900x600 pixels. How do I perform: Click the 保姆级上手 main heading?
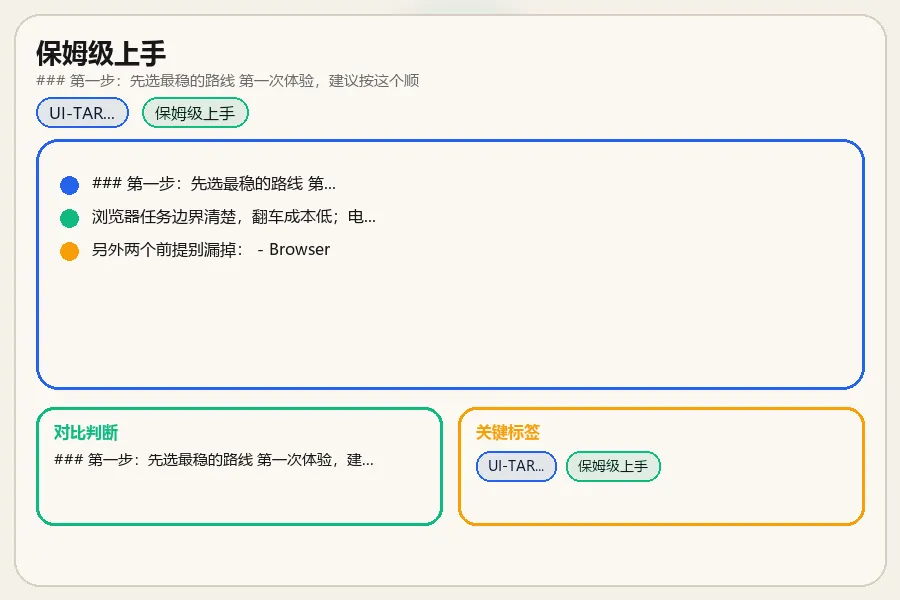point(101,53)
